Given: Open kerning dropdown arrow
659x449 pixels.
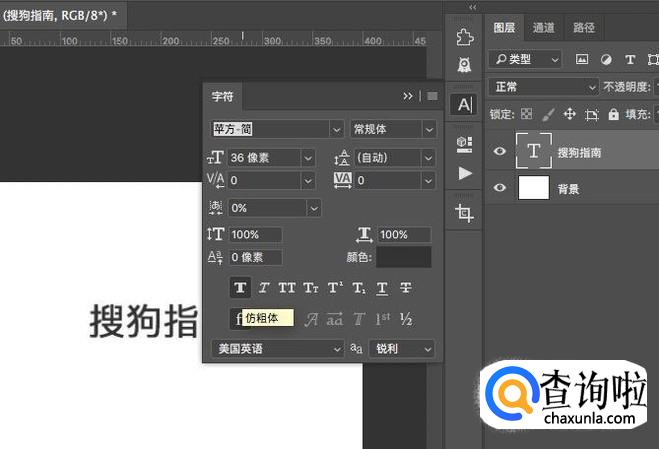Looking at the screenshot, I should pyautogui.click(x=308, y=181).
